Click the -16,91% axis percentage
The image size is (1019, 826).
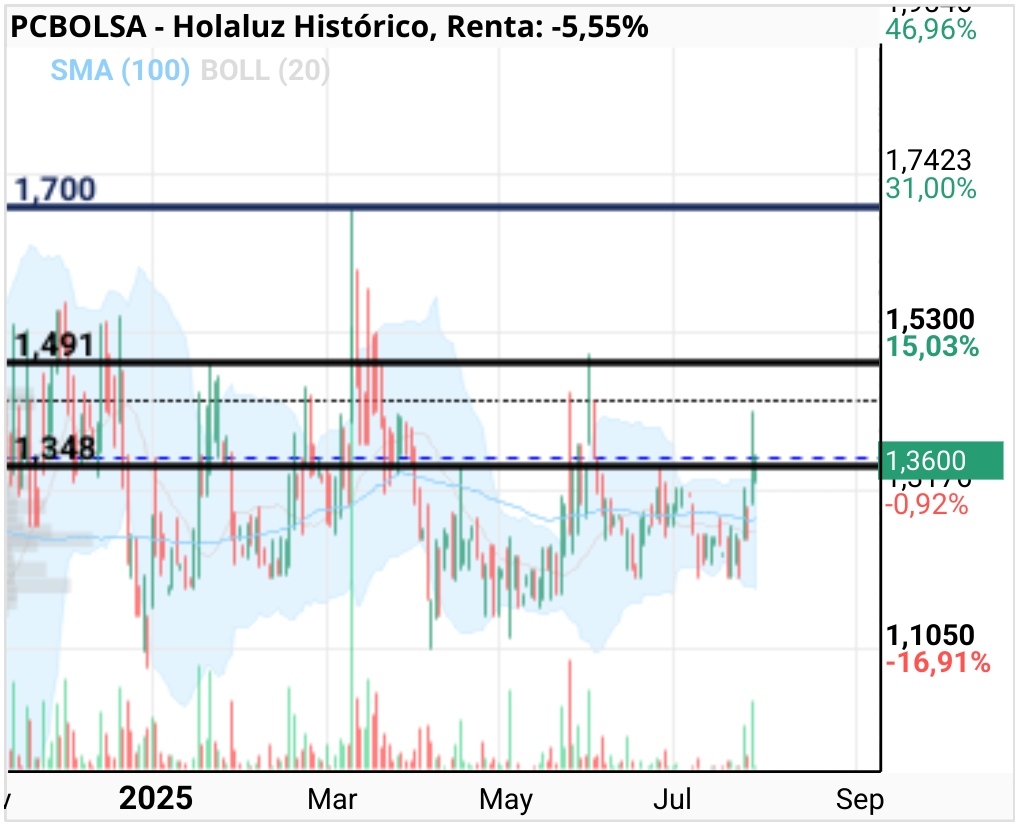click(x=938, y=663)
